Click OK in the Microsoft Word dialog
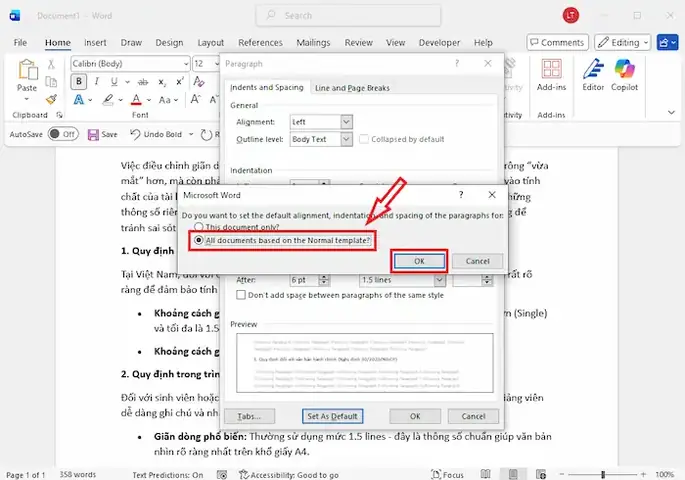This screenshot has width=685, height=480. [419, 261]
